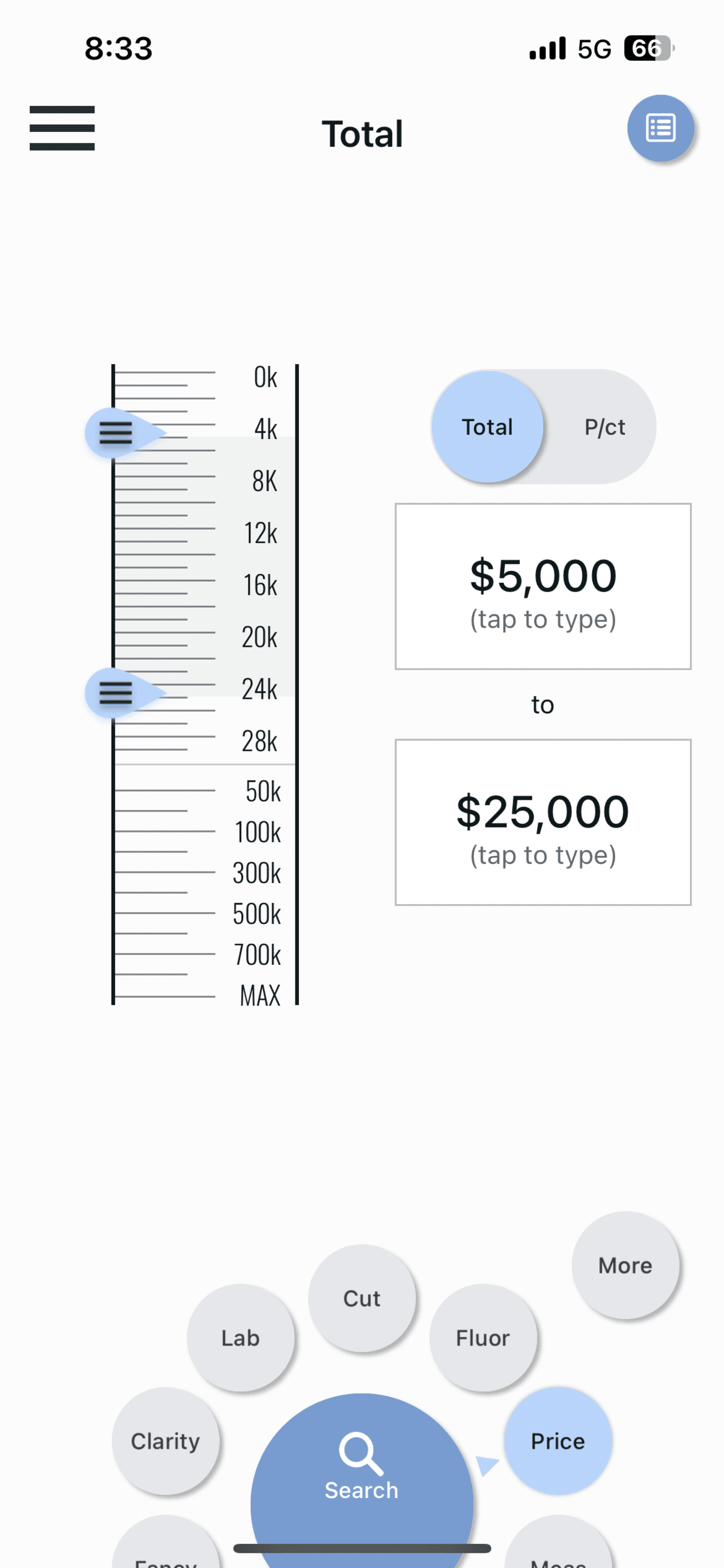Show More filter options
Screen dimensions: 724x1568
625,1265
